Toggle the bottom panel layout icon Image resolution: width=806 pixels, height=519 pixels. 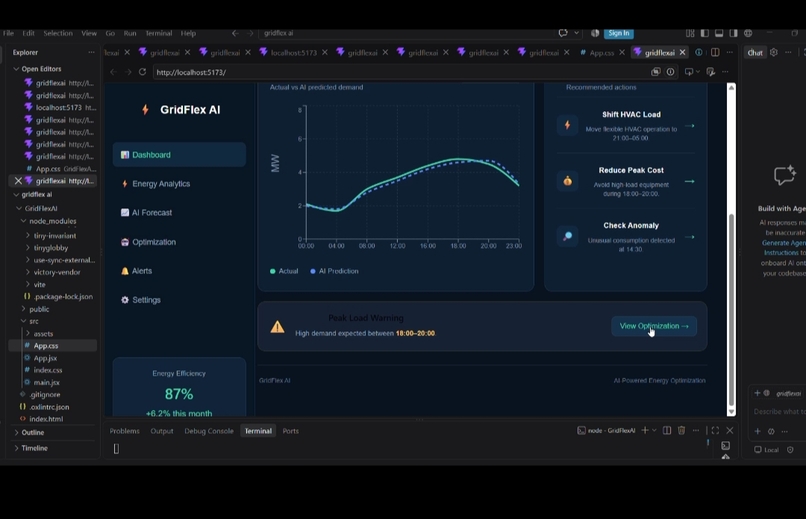coord(719,33)
